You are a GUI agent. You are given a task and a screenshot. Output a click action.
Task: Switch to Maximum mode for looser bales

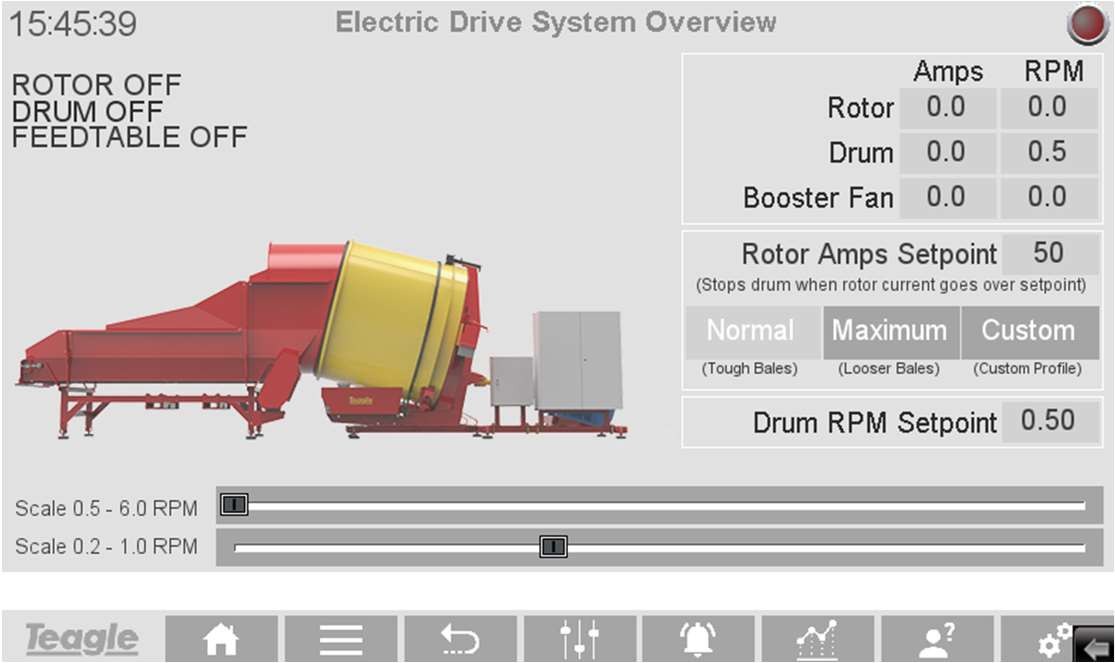pos(889,331)
